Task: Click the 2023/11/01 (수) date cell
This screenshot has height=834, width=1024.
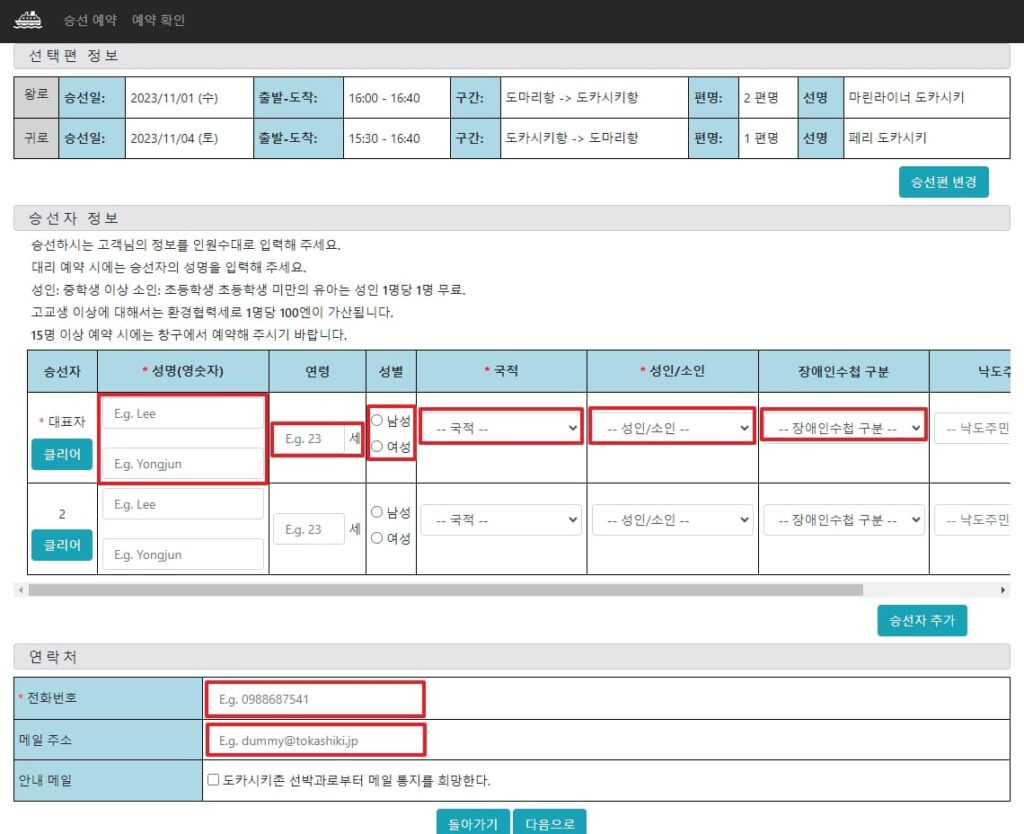Action: tap(189, 98)
